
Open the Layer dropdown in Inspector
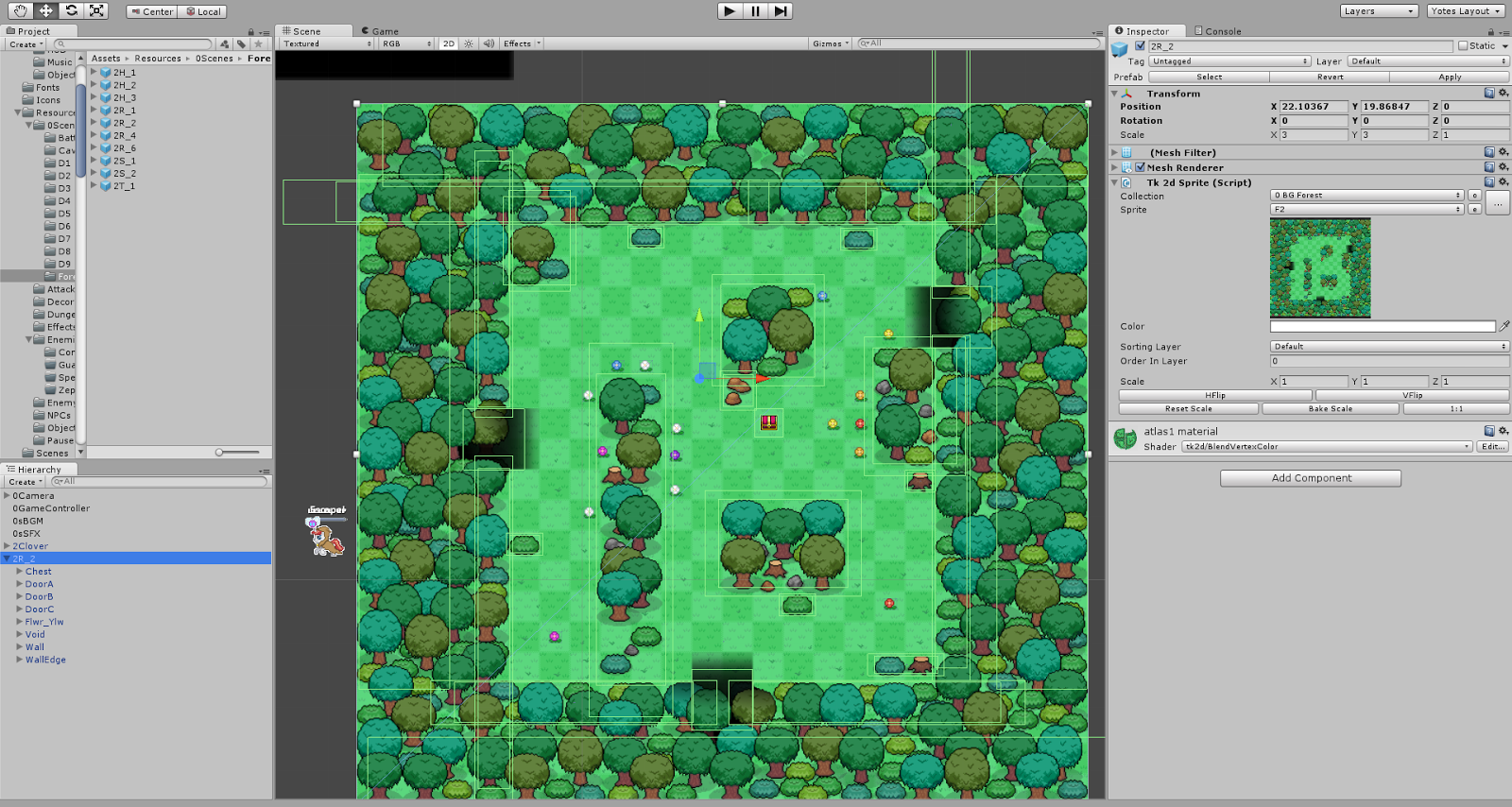(x=1428, y=61)
